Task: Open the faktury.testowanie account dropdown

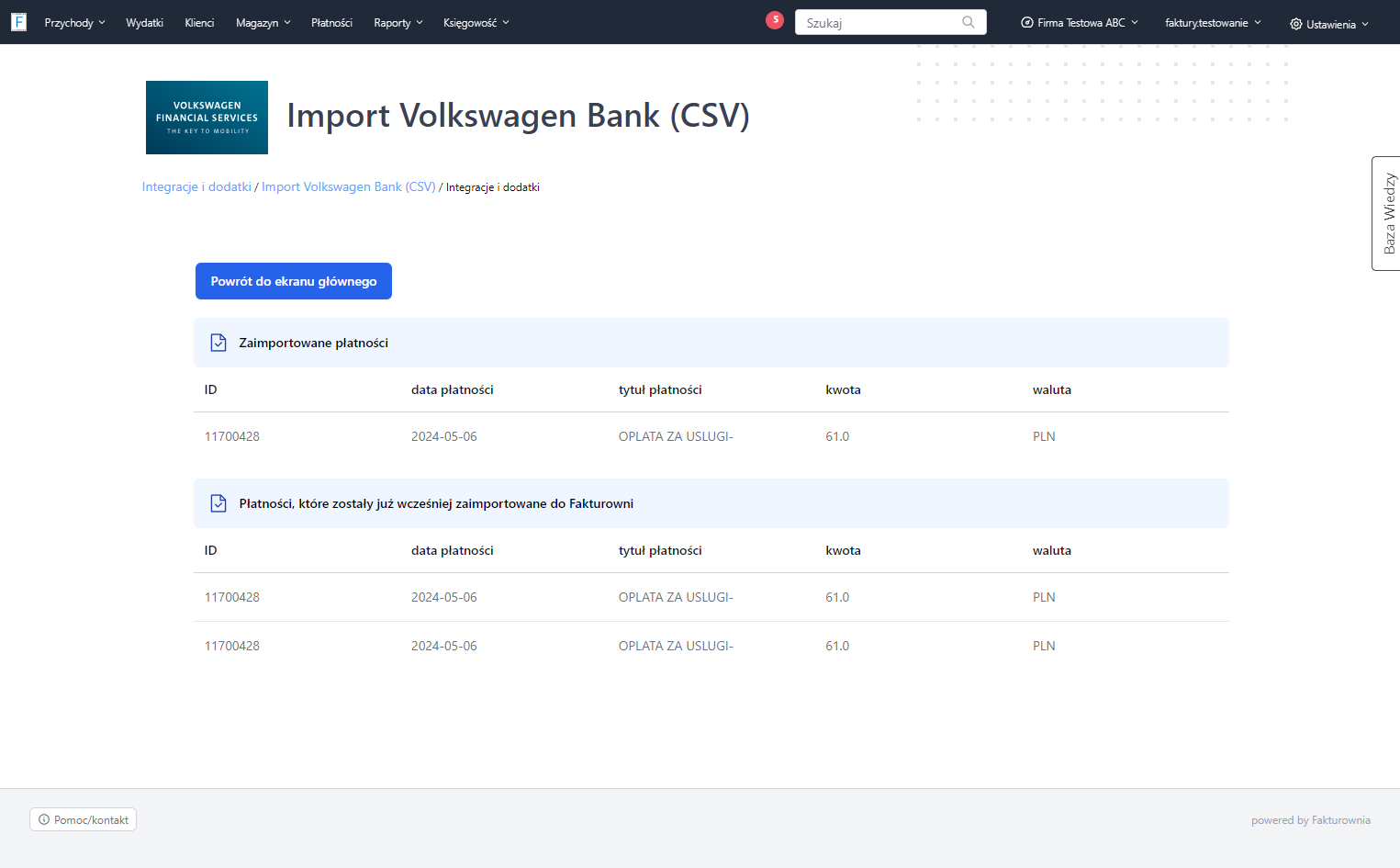Action: tap(1213, 23)
